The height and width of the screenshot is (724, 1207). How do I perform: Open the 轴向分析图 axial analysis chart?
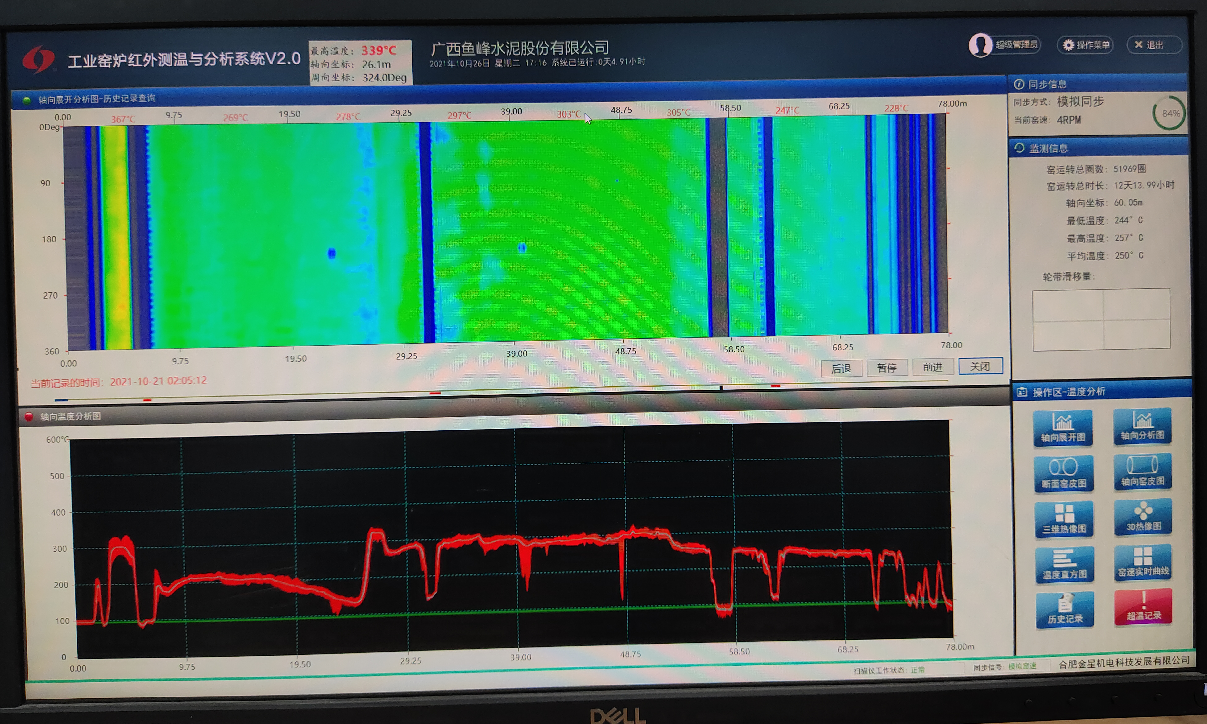pos(1142,427)
